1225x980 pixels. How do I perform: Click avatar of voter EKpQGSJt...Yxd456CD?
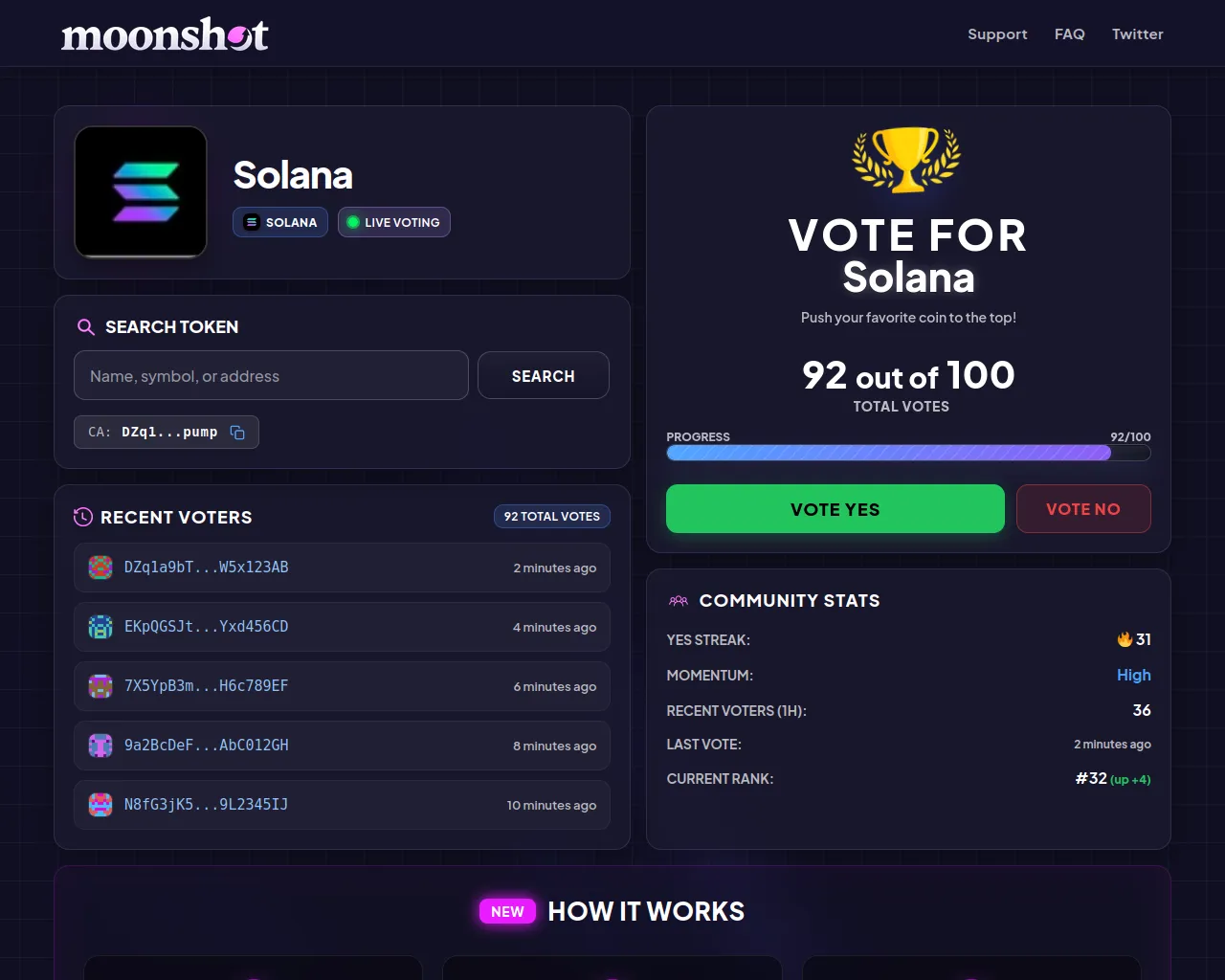click(100, 627)
